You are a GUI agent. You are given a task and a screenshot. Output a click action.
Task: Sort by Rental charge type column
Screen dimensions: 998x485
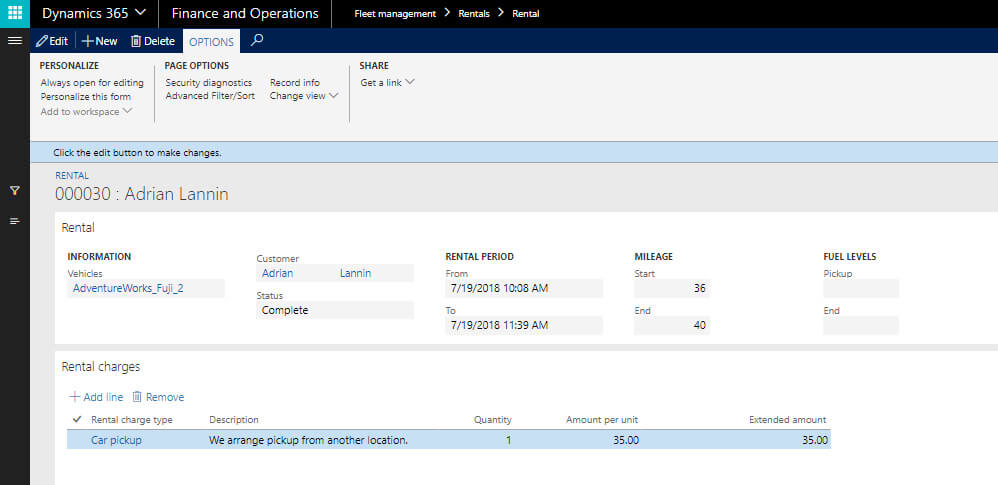tap(132, 420)
